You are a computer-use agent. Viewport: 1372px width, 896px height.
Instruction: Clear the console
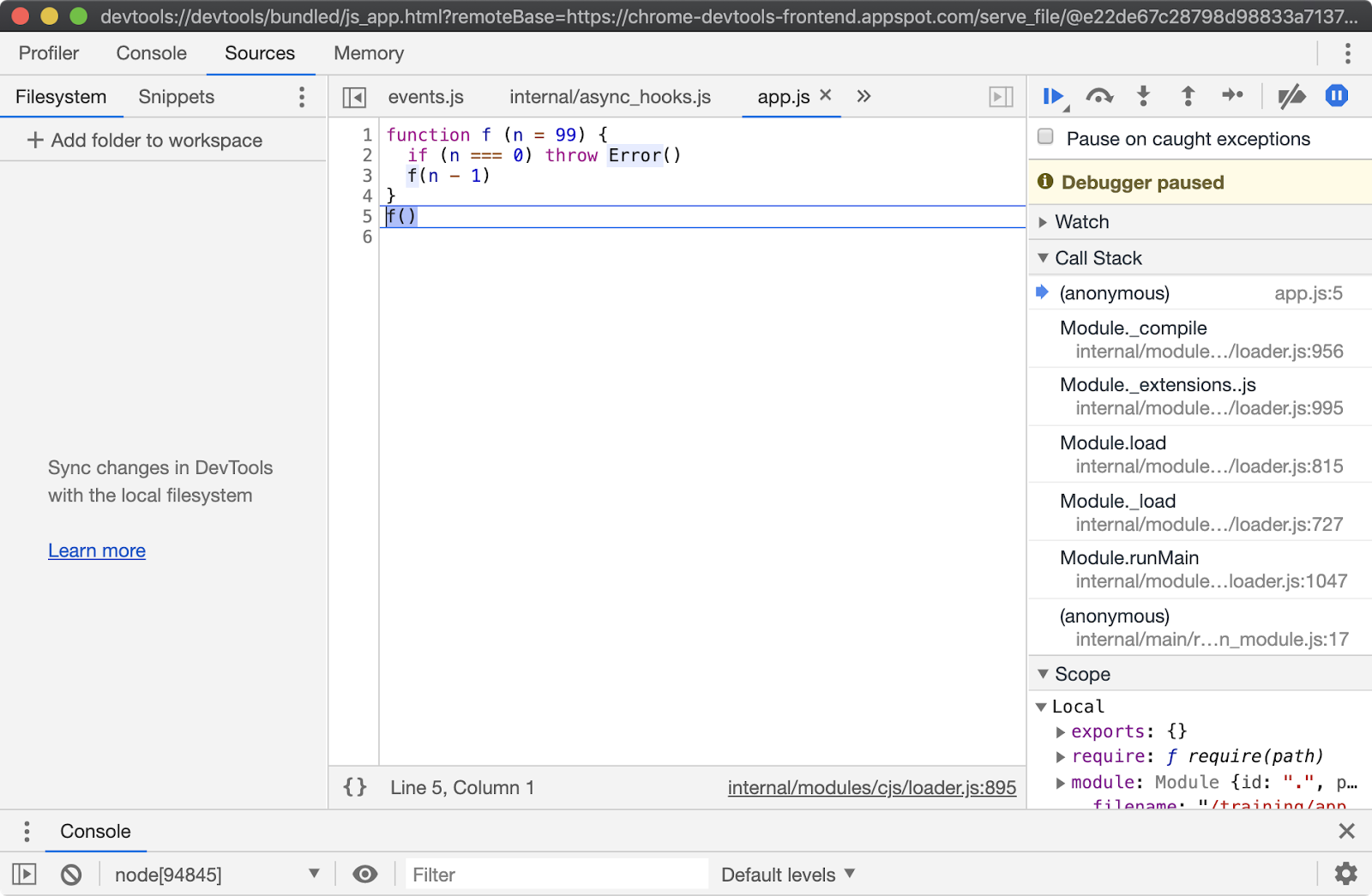pyautogui.click(x=71, y=875)
